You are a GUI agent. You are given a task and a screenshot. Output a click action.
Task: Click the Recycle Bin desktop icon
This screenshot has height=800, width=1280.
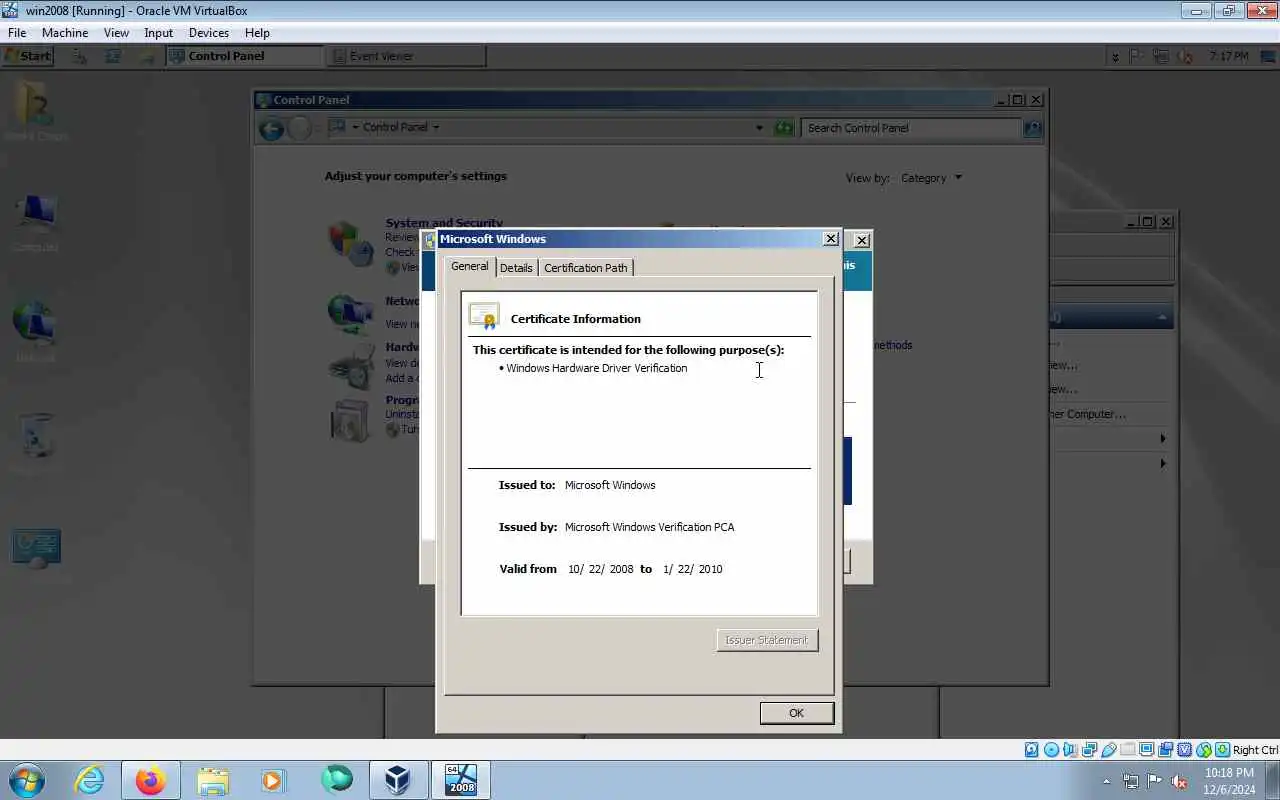tap(36, 436)
